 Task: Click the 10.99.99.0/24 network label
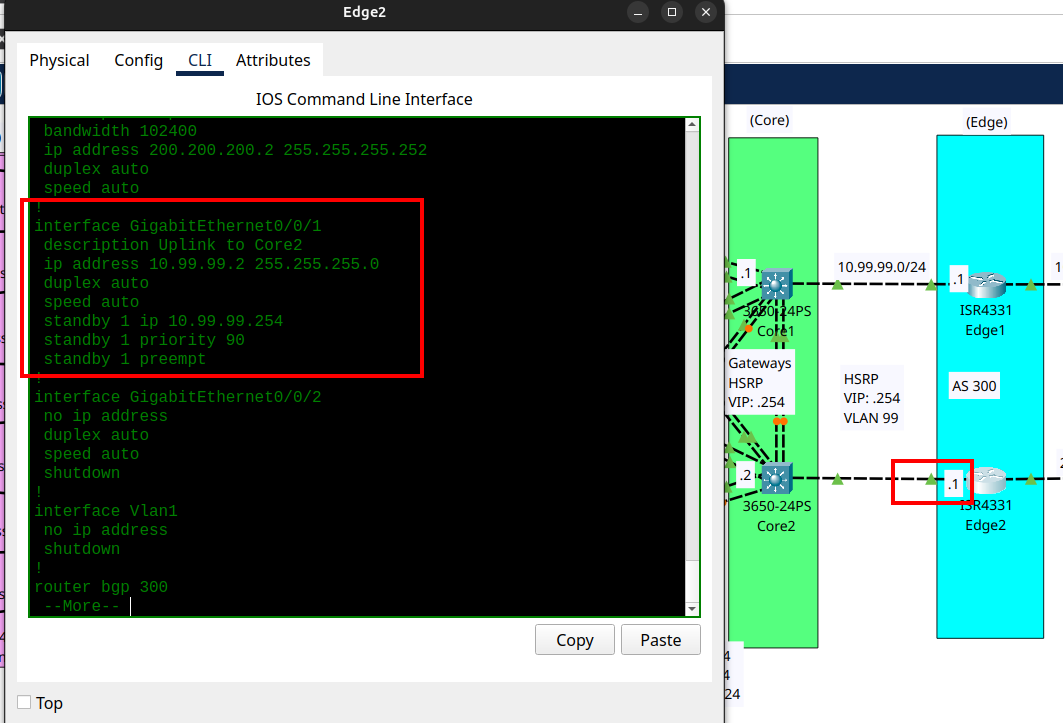point(881,267)
